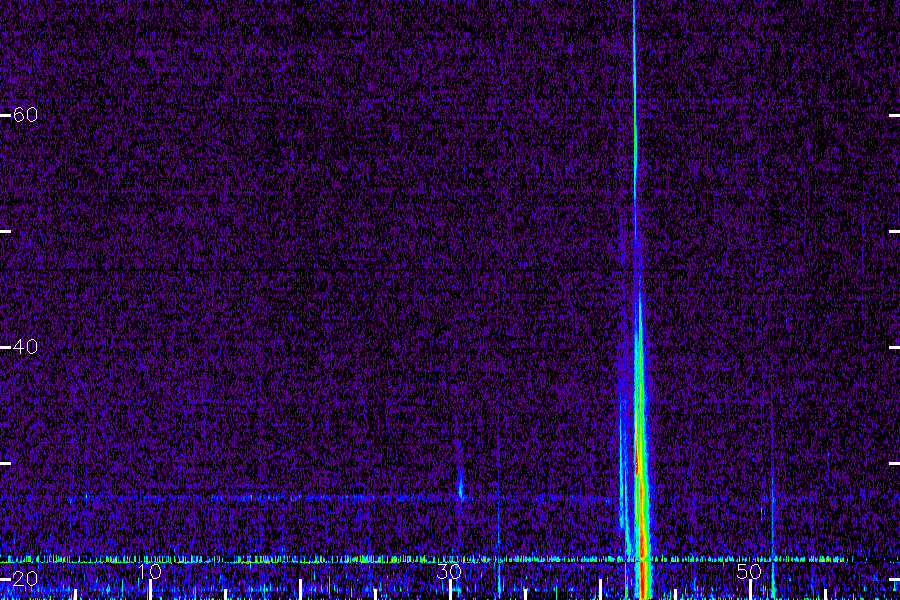Select the 50 label on horizontal axis

pos(749,571)
